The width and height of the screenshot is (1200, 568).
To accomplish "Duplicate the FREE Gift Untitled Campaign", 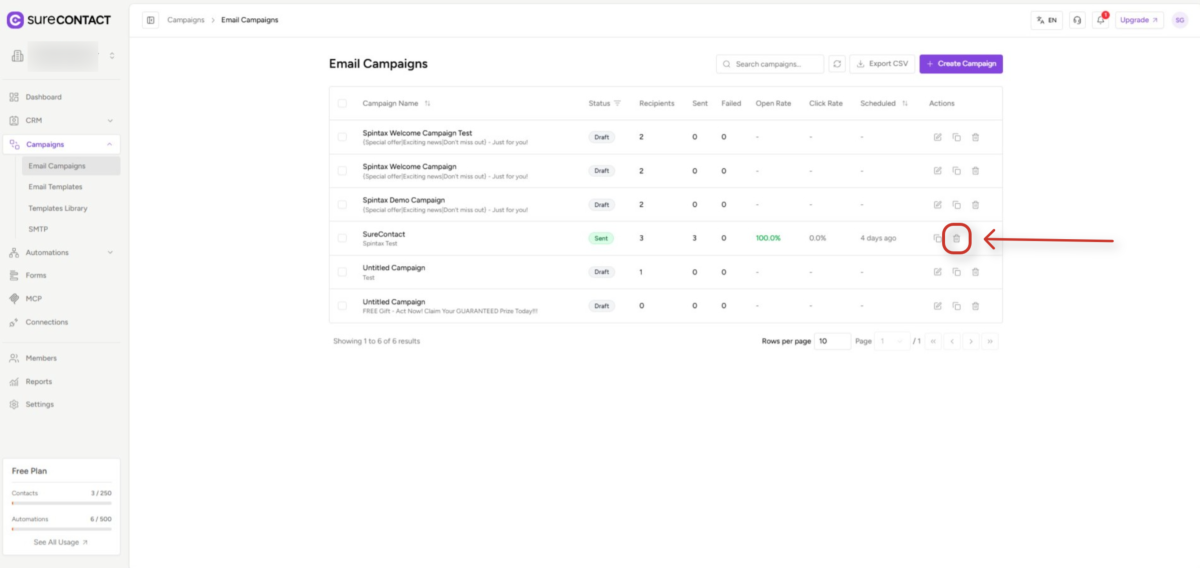I will click(x=956, y=306).
